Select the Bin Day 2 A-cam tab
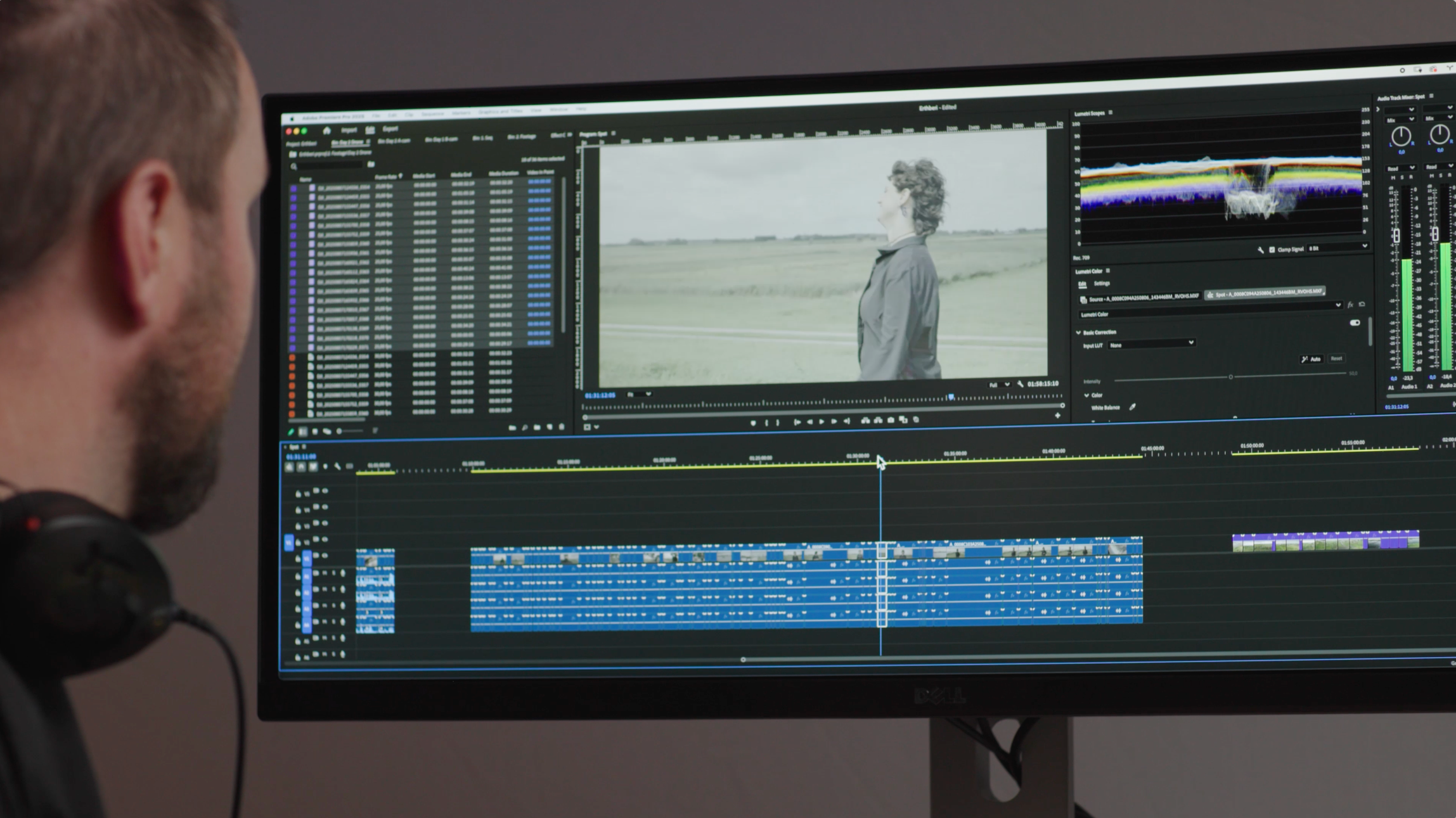This screenshot has width=1456, height=818. coord(394,141)
